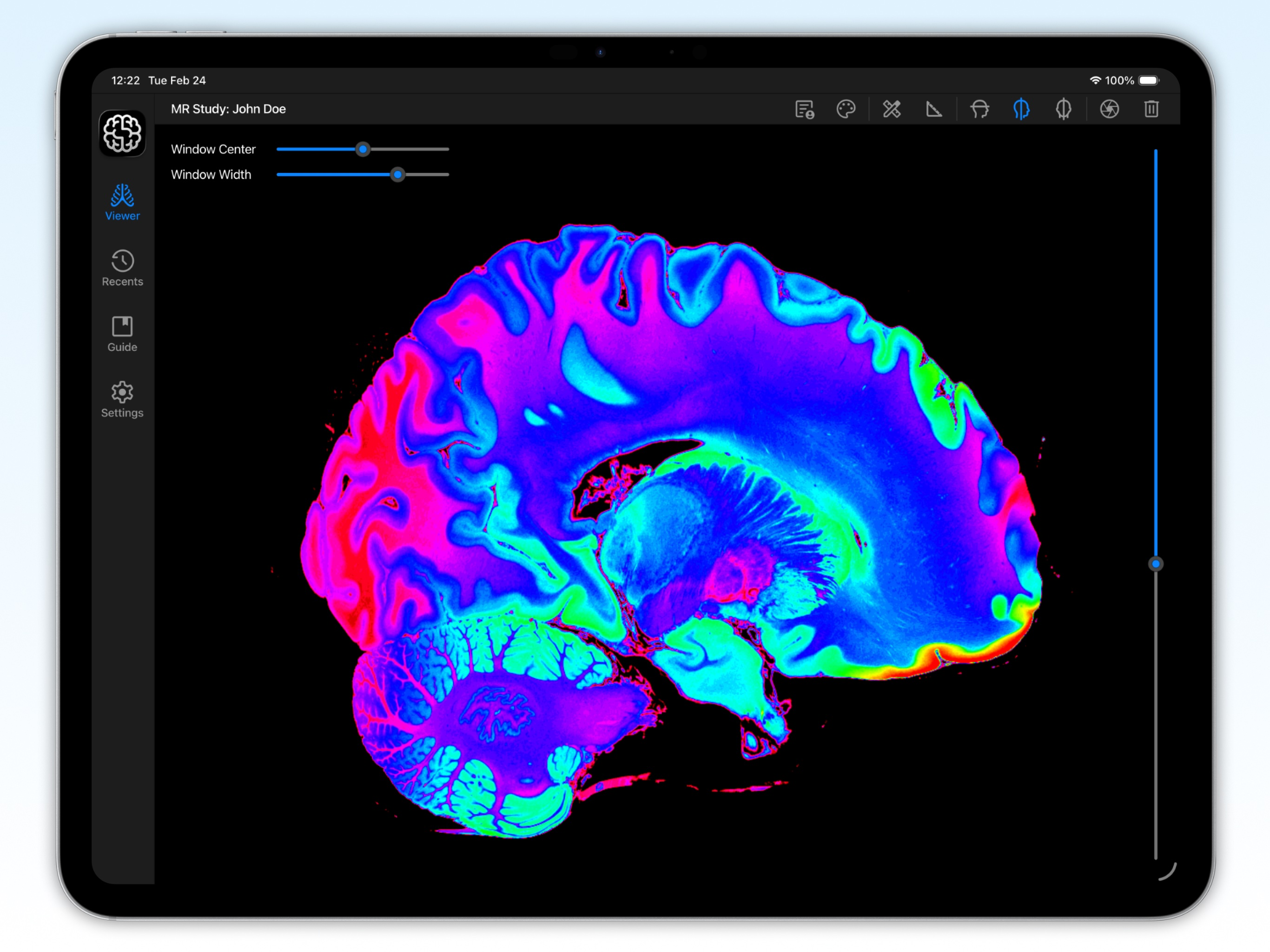Switch to the axial head view
This screenshot has width=1270, height=952.
click(979, 109)
